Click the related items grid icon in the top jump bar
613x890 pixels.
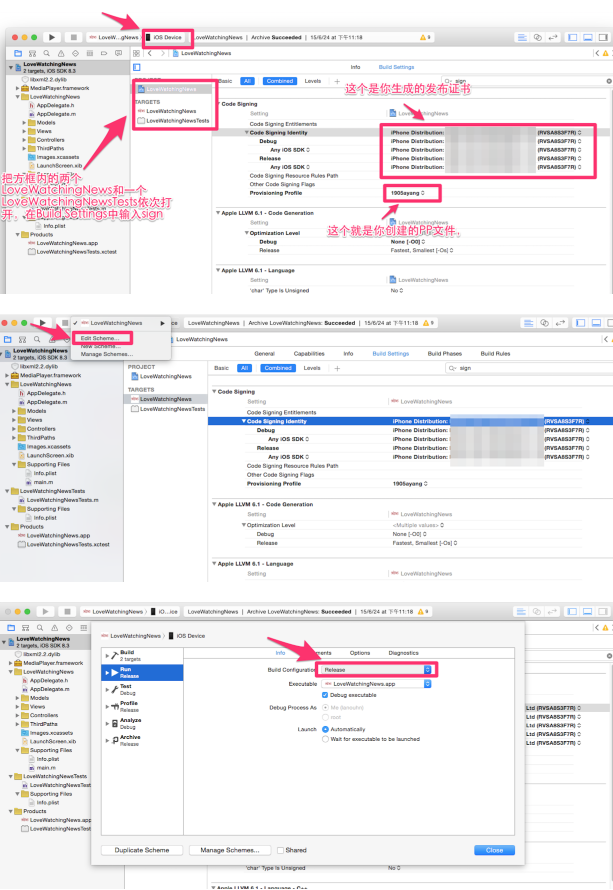(136, 53)
